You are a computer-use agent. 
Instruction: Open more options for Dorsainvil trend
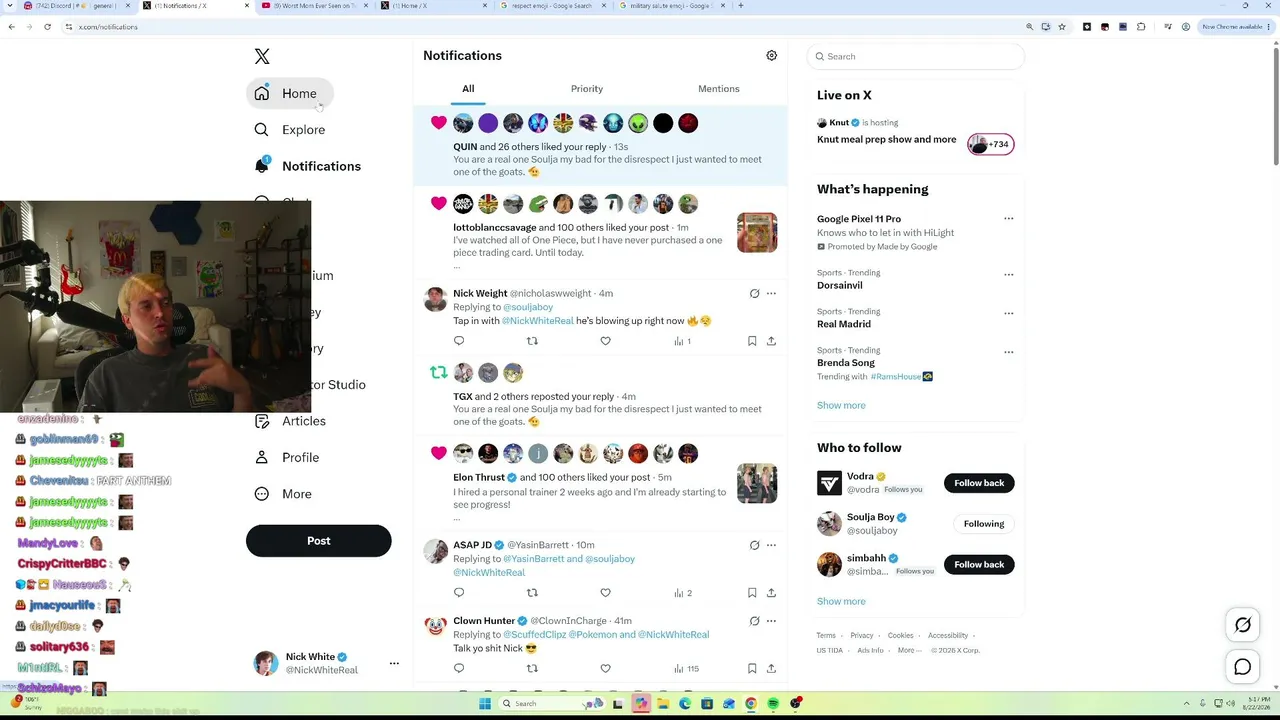coord(1008,274)
